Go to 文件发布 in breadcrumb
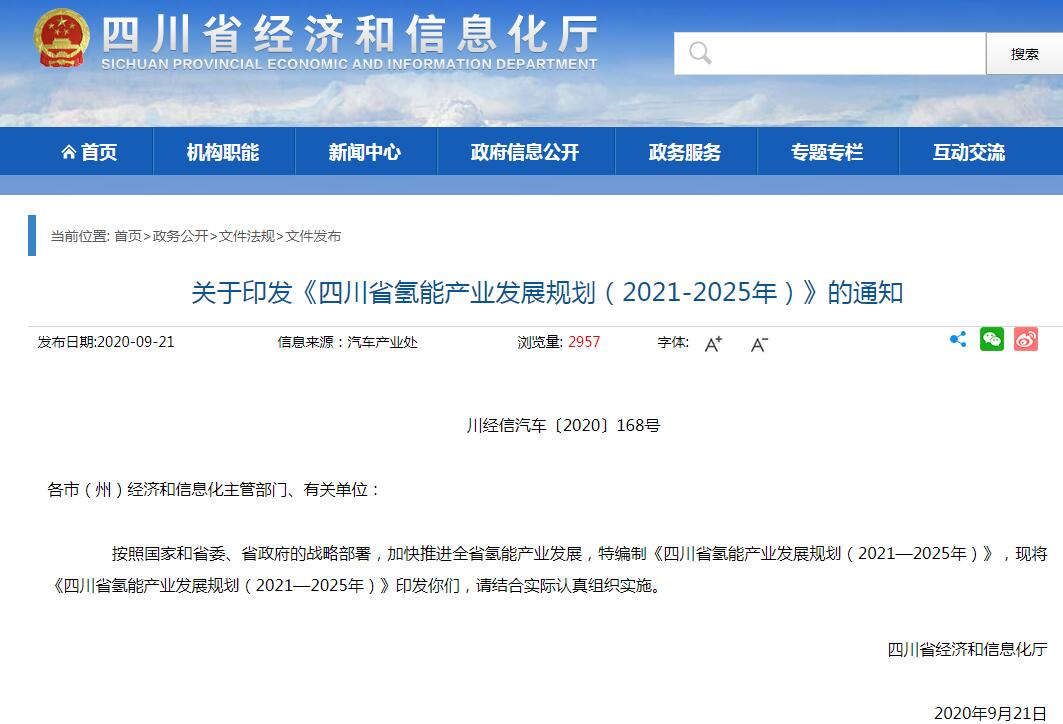The width and height of the screenshot is (1063, 724). [x=313, y=236]
